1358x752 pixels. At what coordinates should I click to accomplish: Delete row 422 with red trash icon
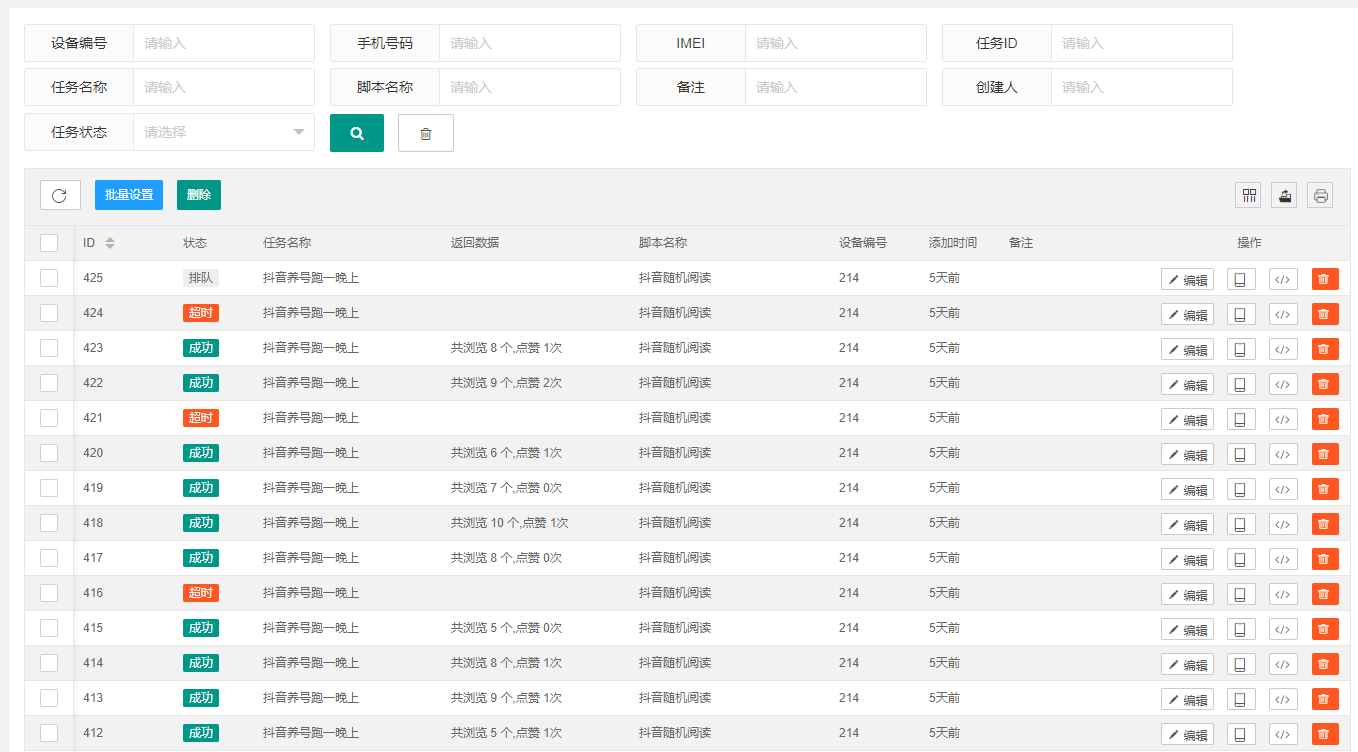(x=1325, y=384)
